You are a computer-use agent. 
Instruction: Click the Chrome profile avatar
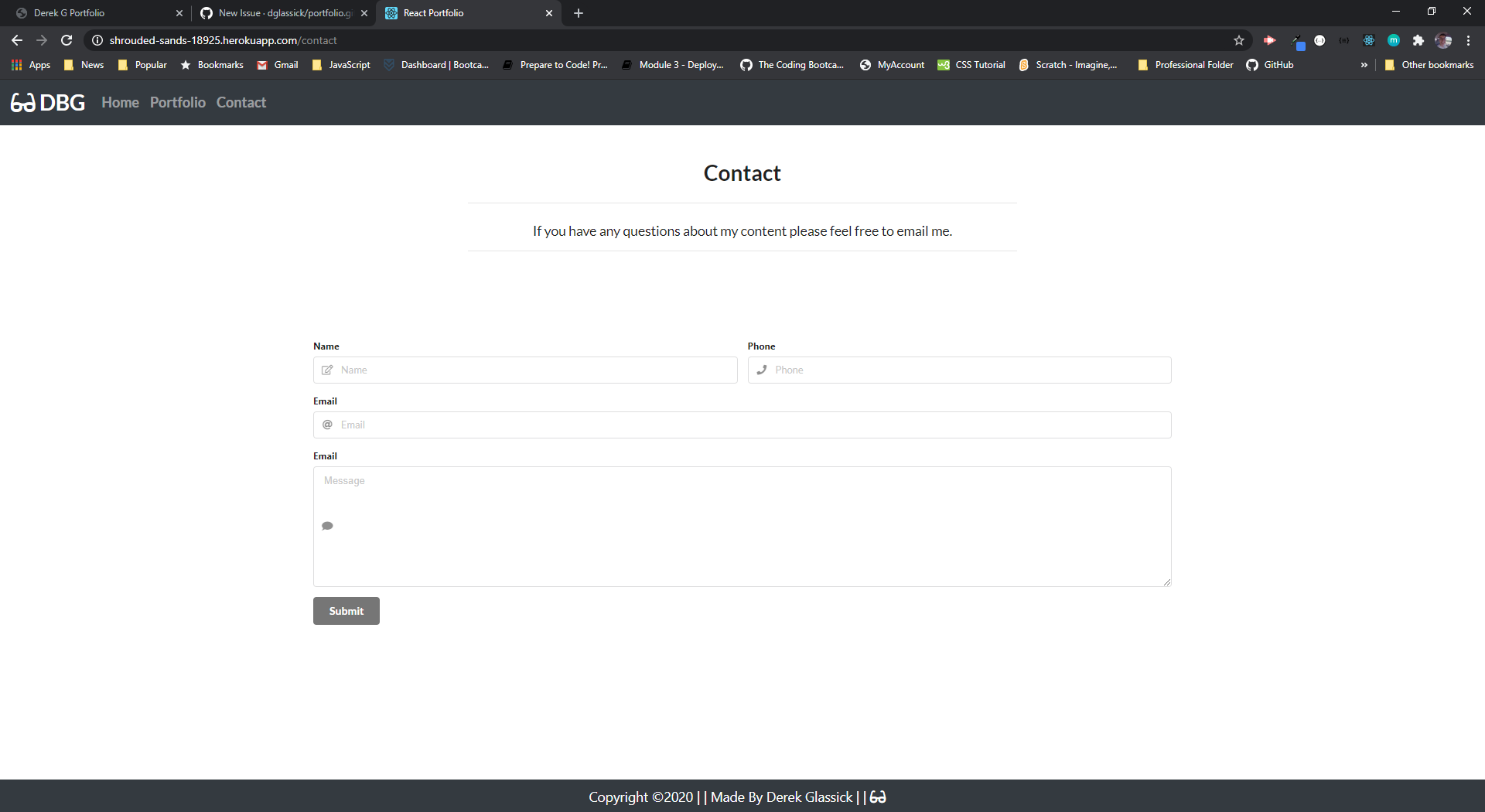pos(1443,40)
